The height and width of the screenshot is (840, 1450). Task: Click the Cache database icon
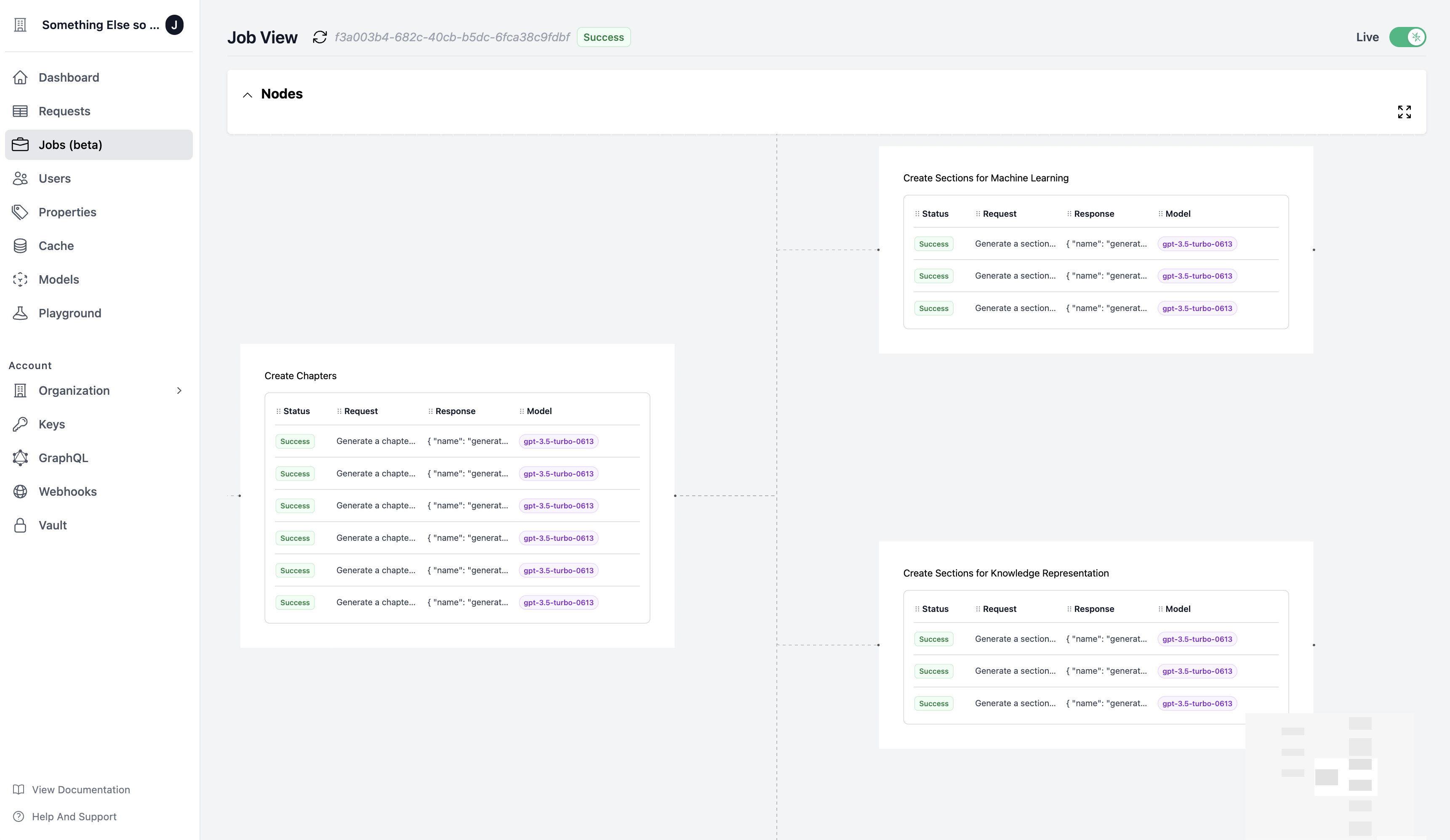point(20,246)
